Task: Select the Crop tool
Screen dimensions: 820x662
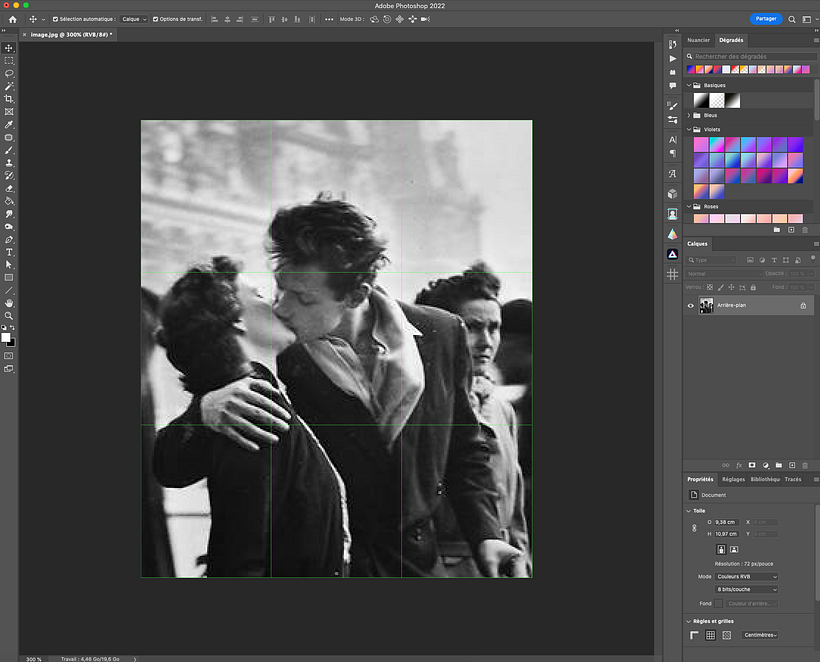Action: pos(9,99)
